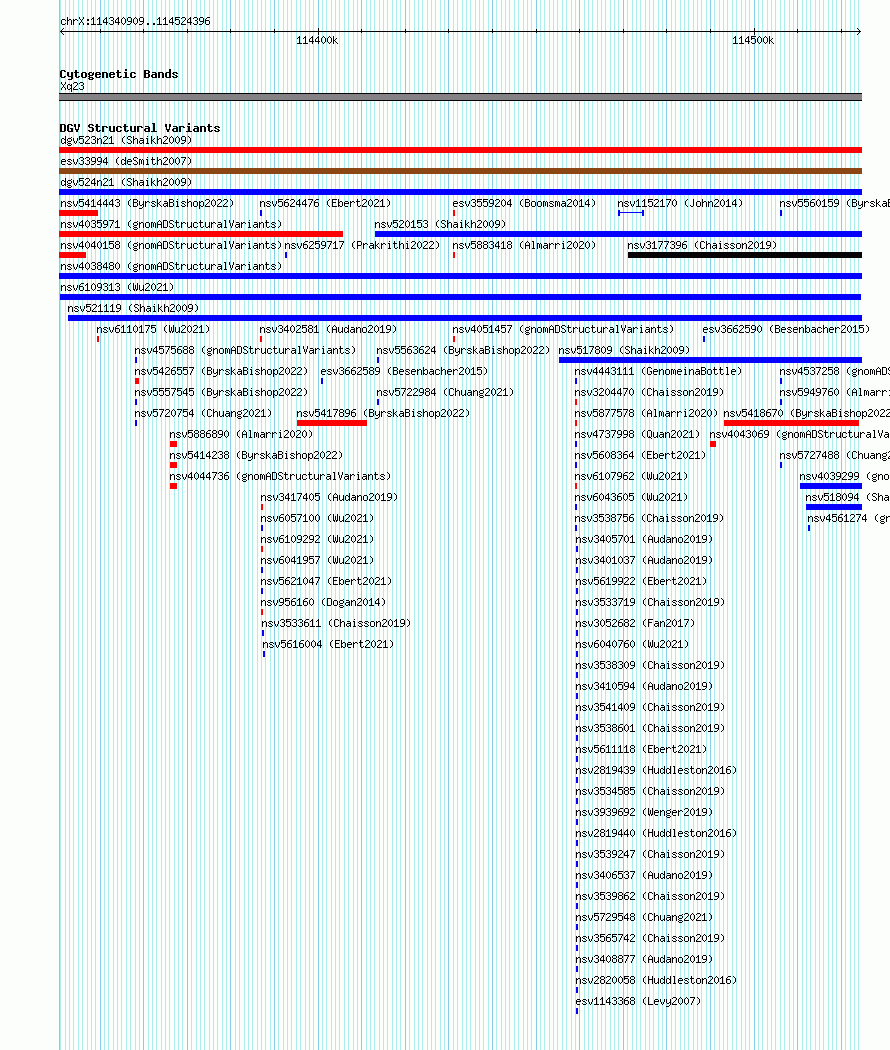The height and width of the screenshot is (1050, 890).
Task: Click nsv3417405 (Audano2019) label
Action: point(329,497)
